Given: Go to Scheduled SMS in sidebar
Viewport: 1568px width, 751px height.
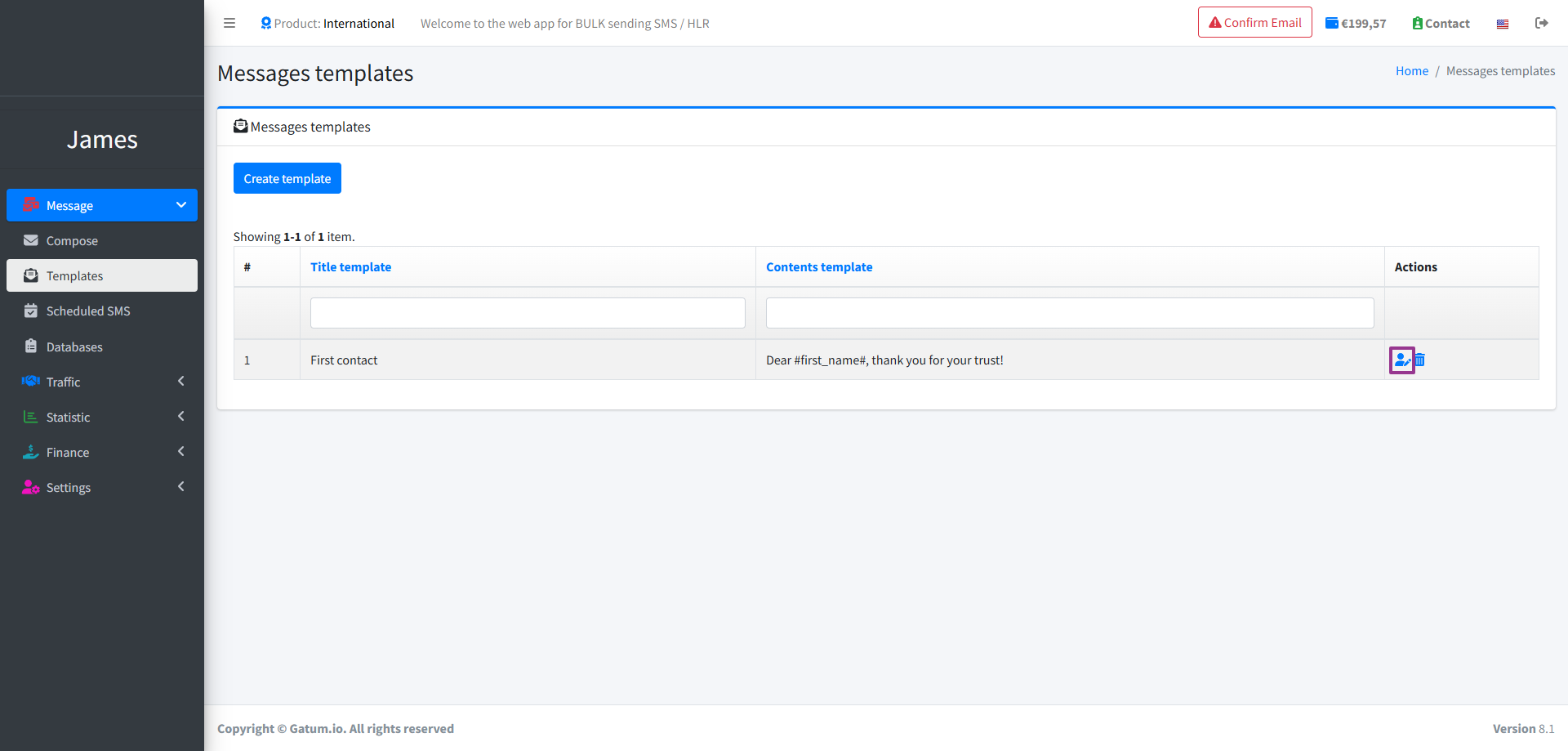Looking at the screenshot, I should point(88,311).
